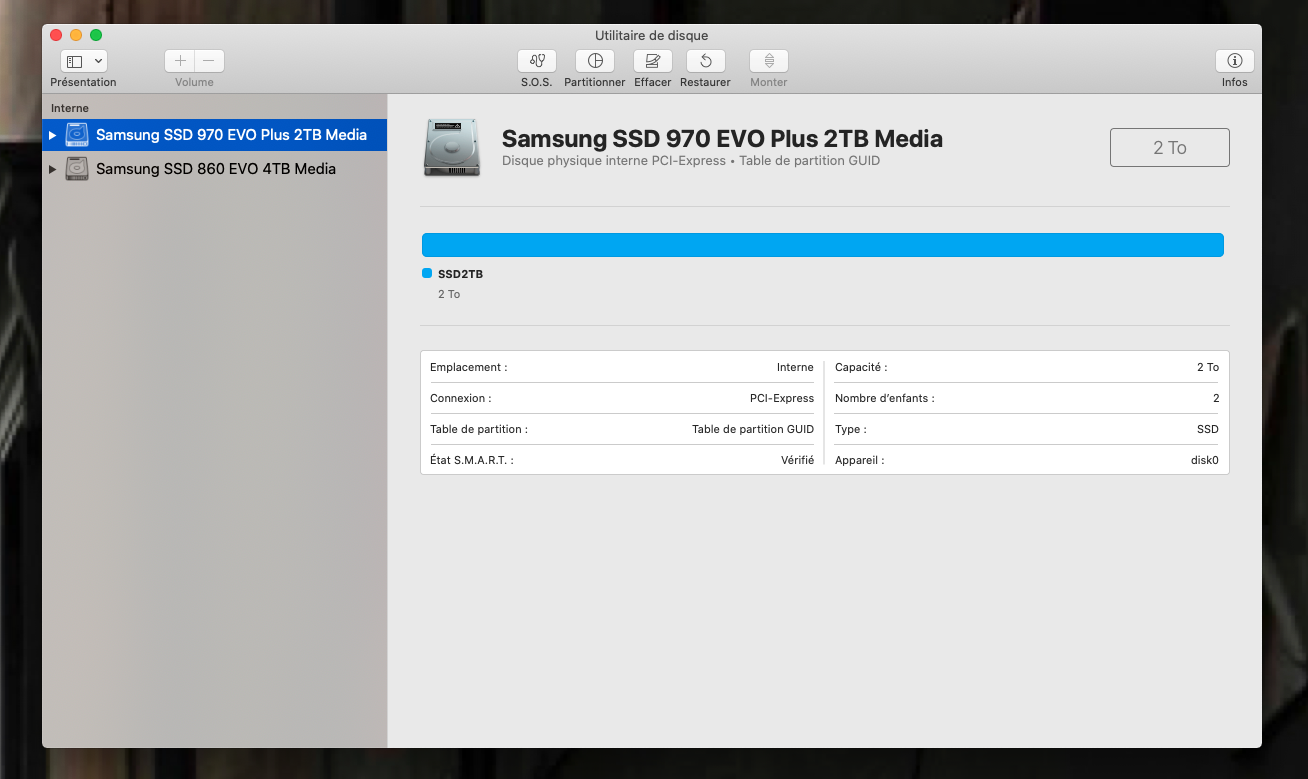The height and width of the screenshot is (779, 1308).
Task: Click the Connexion value PCI-Express
Action: tap(782, 398)
